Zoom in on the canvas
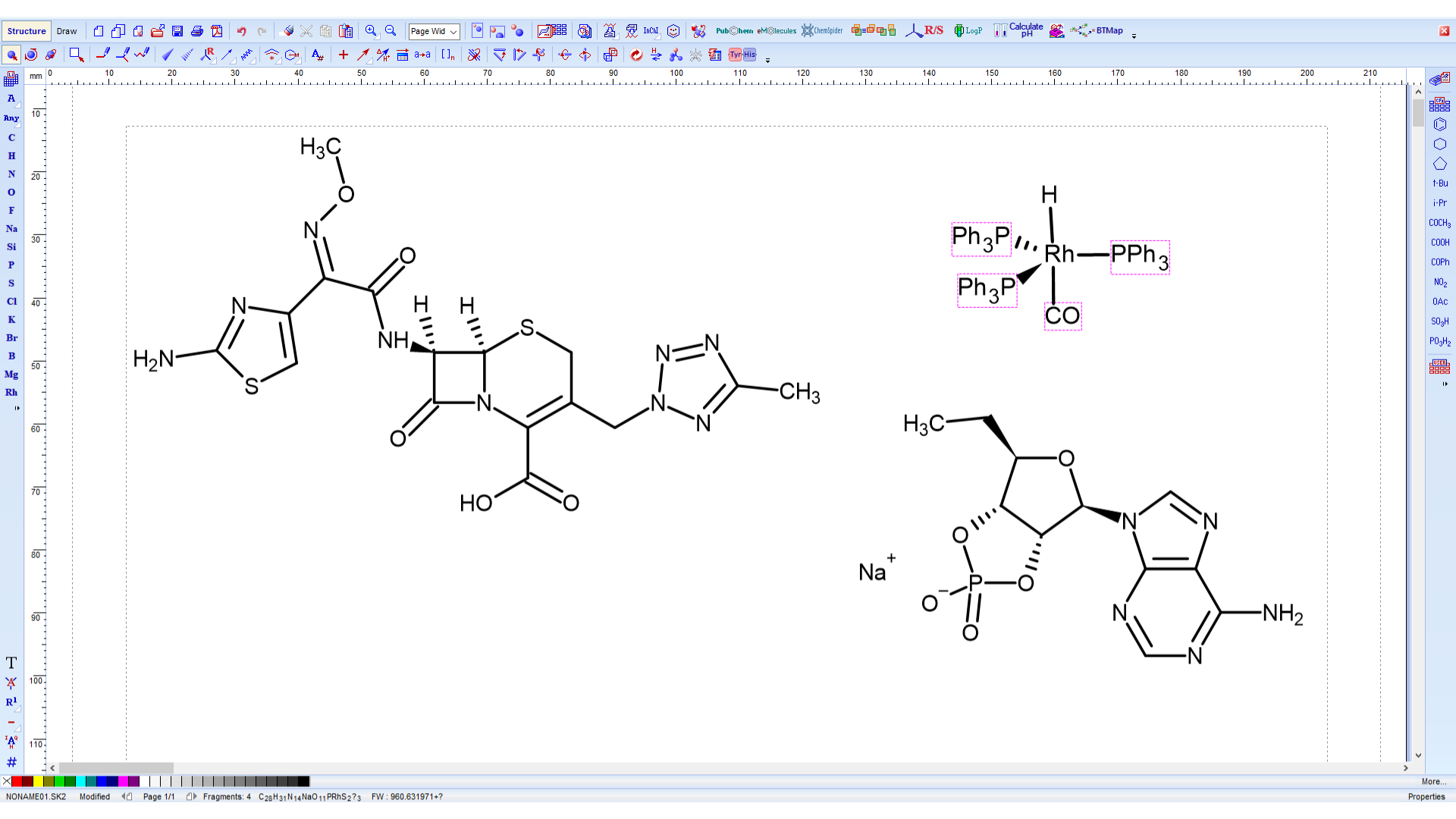The height and width of the screenshot is (819, 1456). (x=371, y=31)
